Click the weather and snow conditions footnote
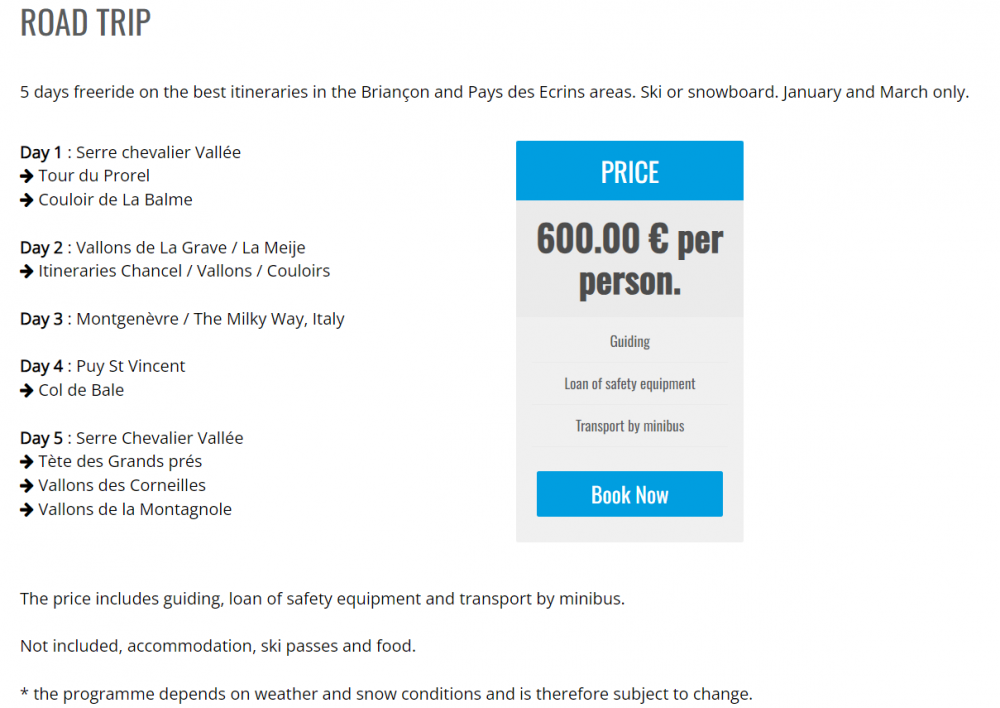This screenshot has height=708, width=1000. pyautogui.click(x=386, y=694)
